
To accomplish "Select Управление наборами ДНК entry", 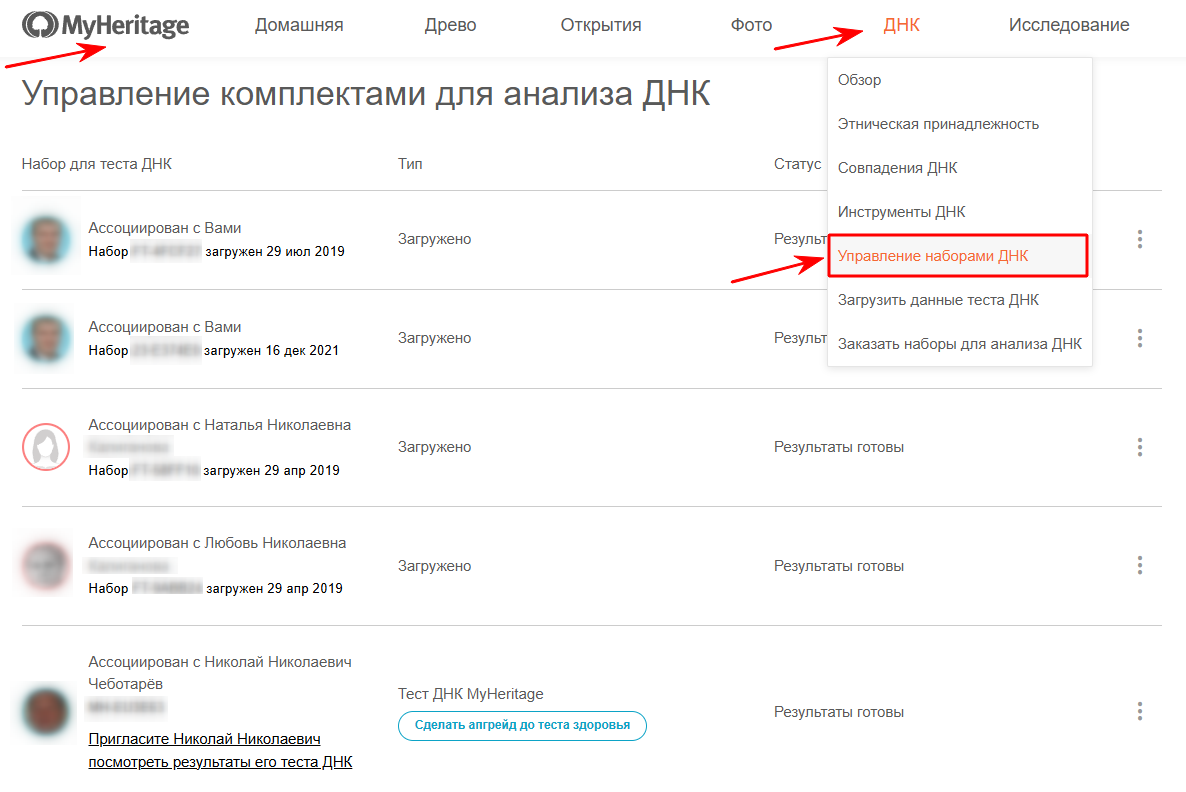I will (x=958, y=256).
